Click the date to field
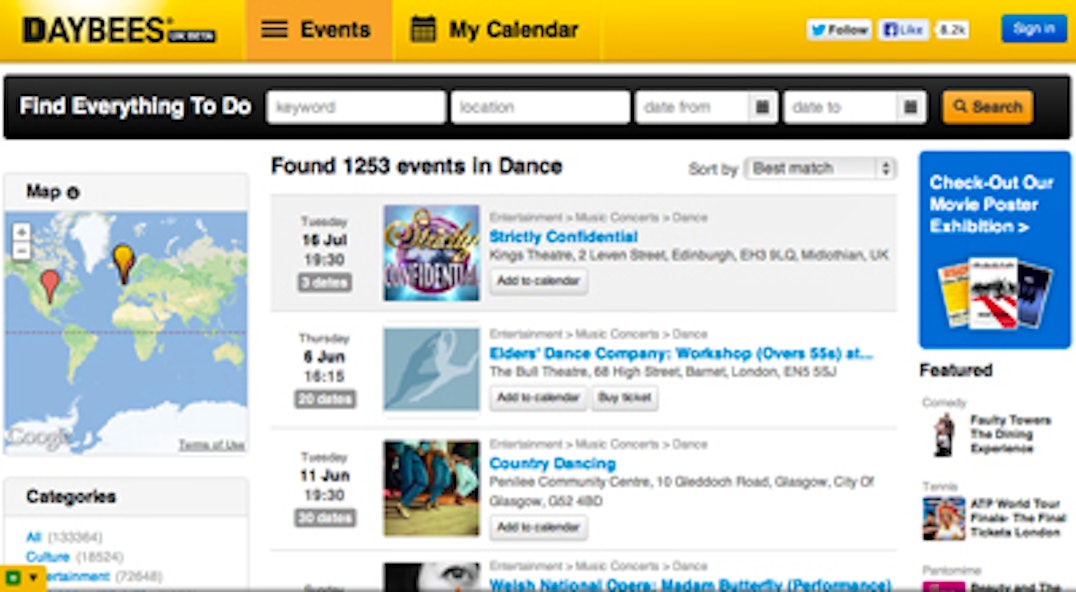This screenshot has width=1076, height=592. click(x=840, y=107)
